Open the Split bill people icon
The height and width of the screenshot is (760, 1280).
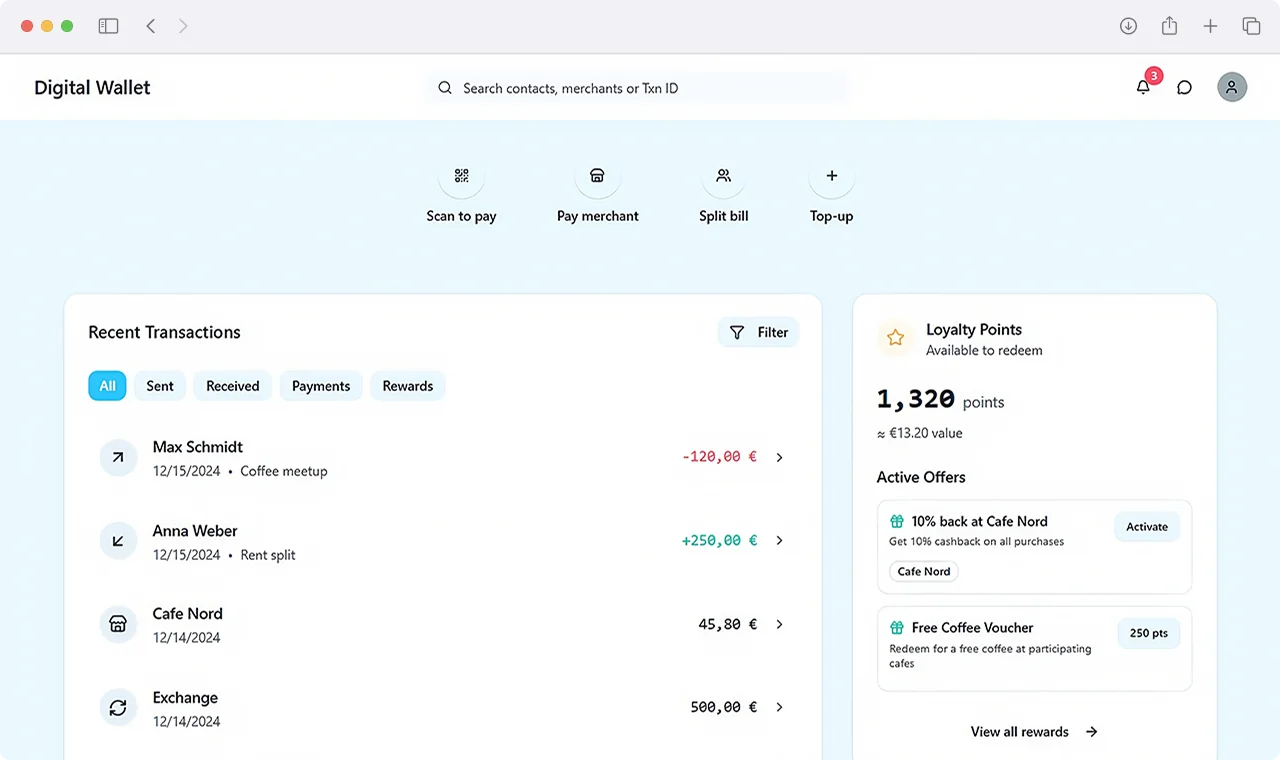click(x=724, y=176)
